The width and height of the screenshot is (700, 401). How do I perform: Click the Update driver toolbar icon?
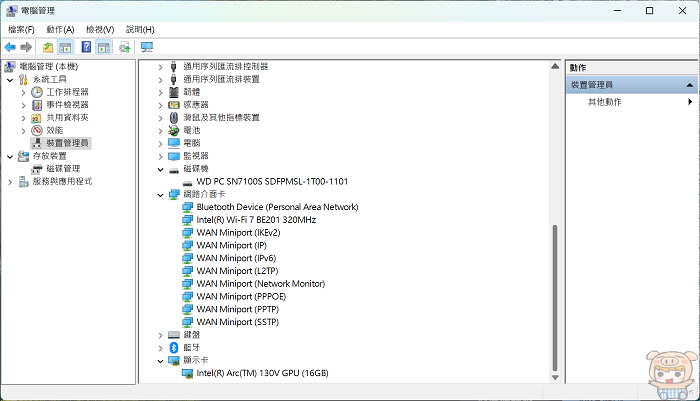click(125, 47)
